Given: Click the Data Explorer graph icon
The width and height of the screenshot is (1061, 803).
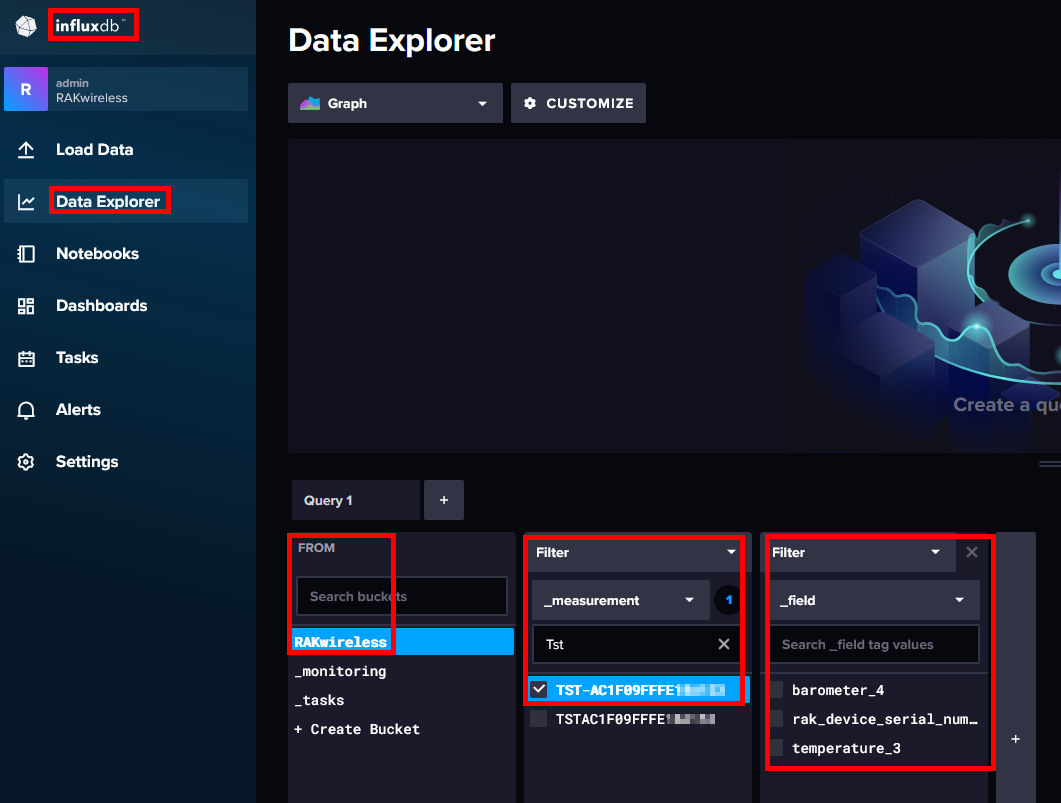Looking at the screenshot, I should tap(26, 202).
